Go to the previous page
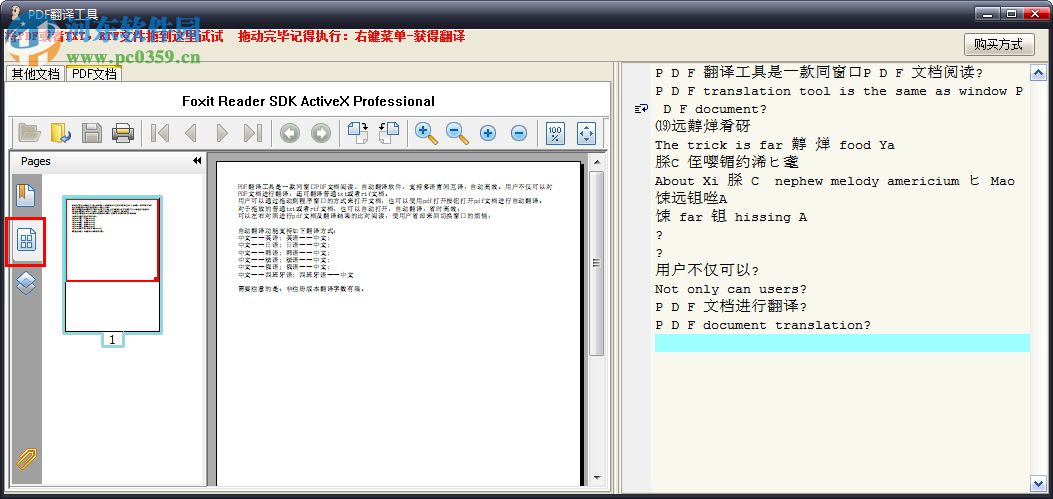 191,133
